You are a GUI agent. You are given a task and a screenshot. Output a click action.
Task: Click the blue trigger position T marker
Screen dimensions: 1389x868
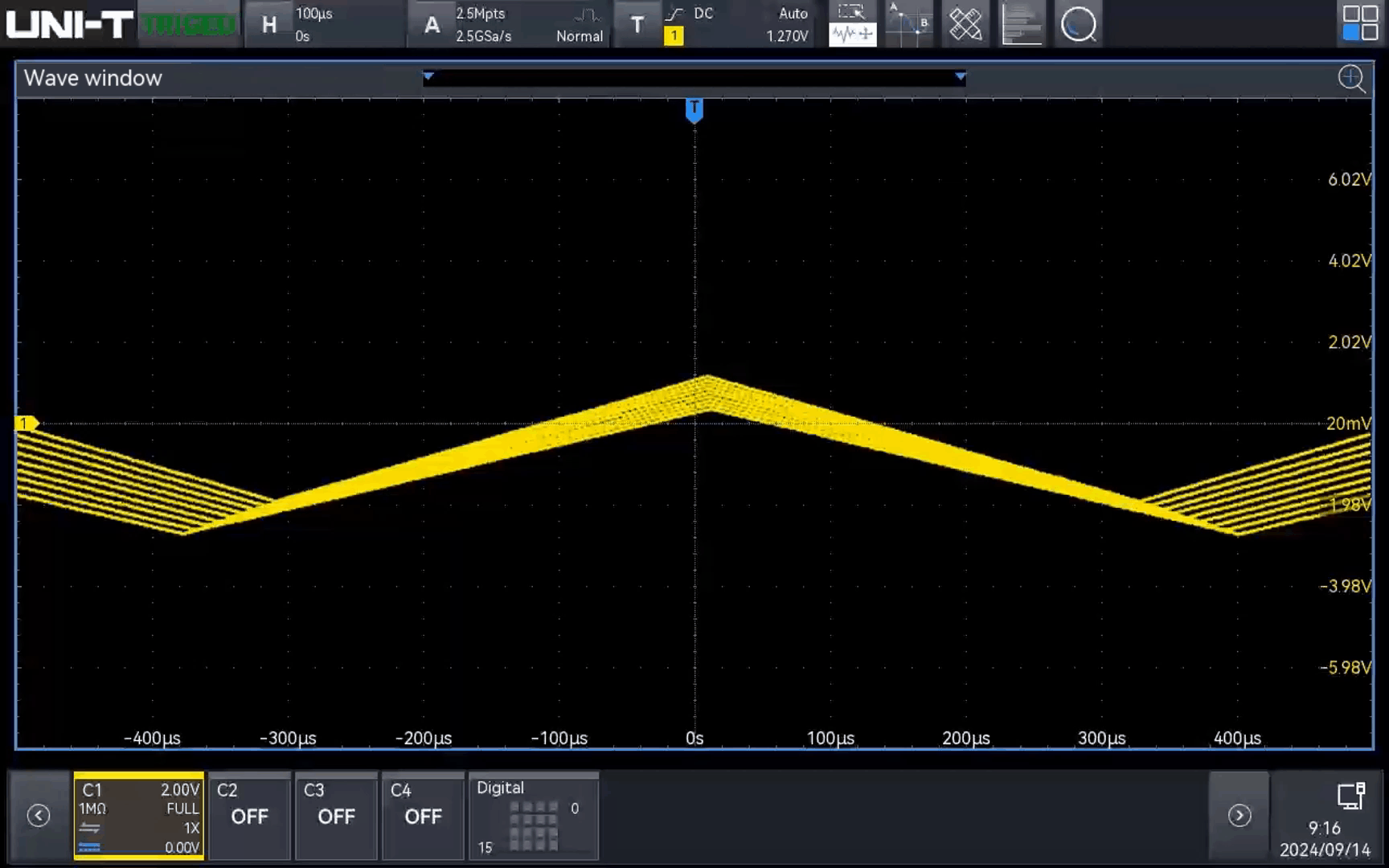click(694, 109)
